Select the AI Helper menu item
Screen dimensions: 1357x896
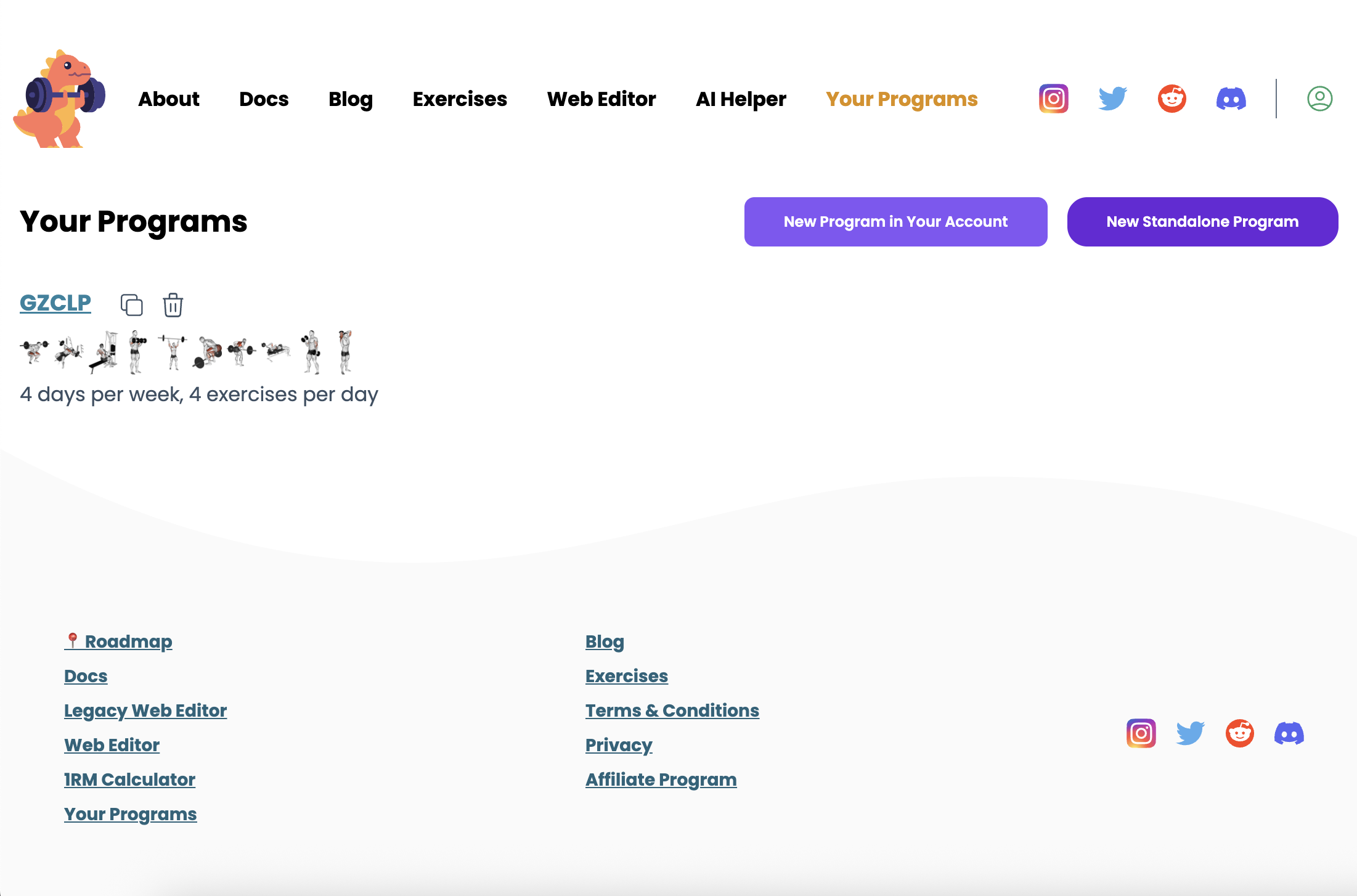pyautogui.click(x=741, y=99)
